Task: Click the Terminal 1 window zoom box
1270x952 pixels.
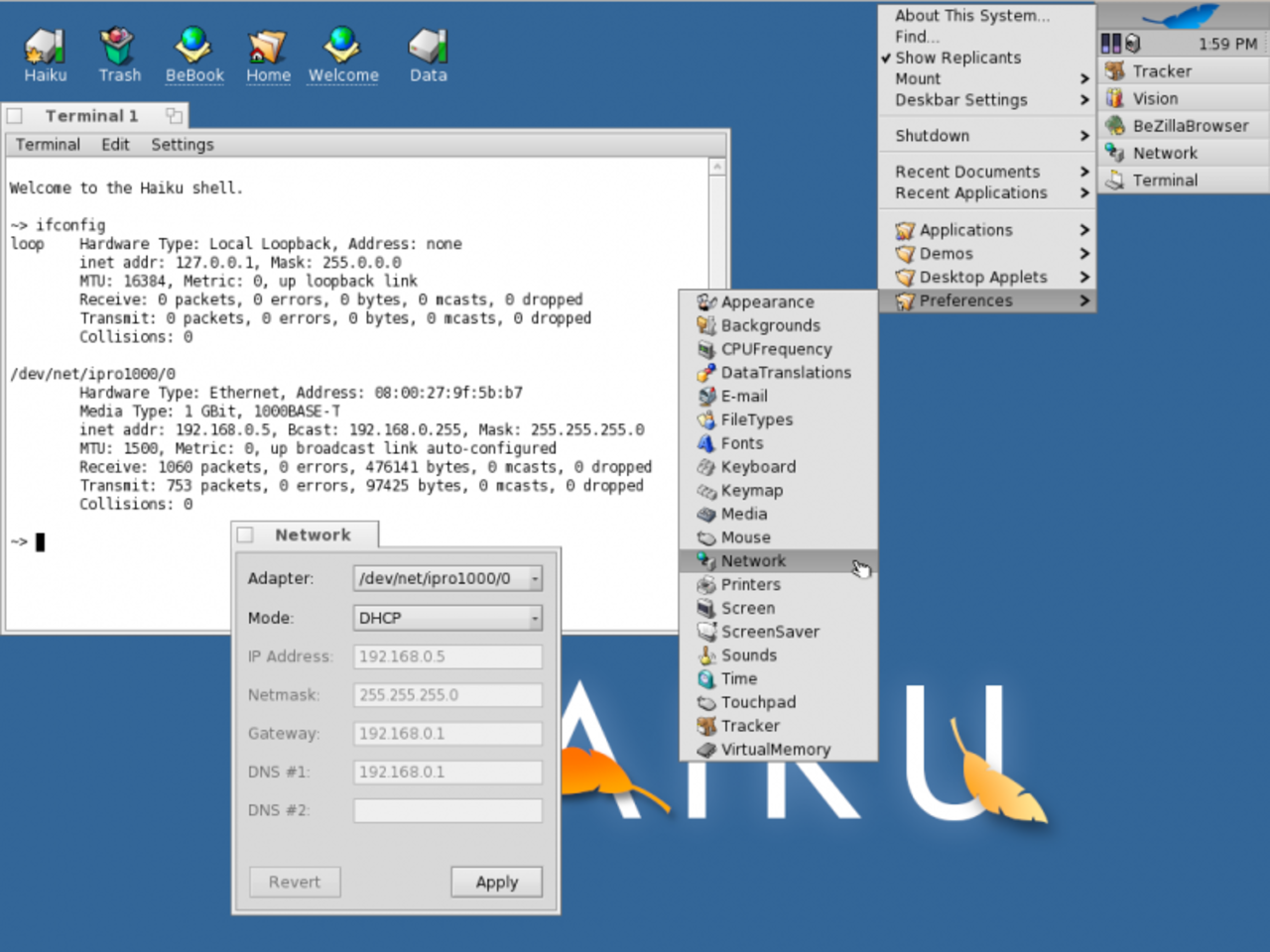Action: tap(174, 116)
